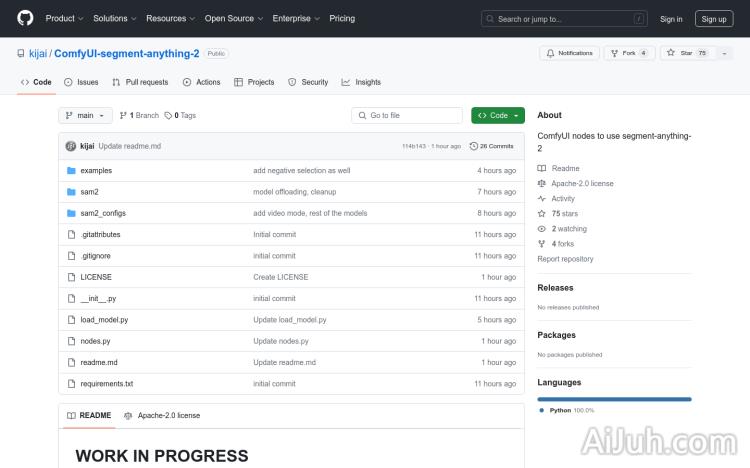750x468 pixels.
Task: Click the LICENSE file icon
Action: point(71,277)
